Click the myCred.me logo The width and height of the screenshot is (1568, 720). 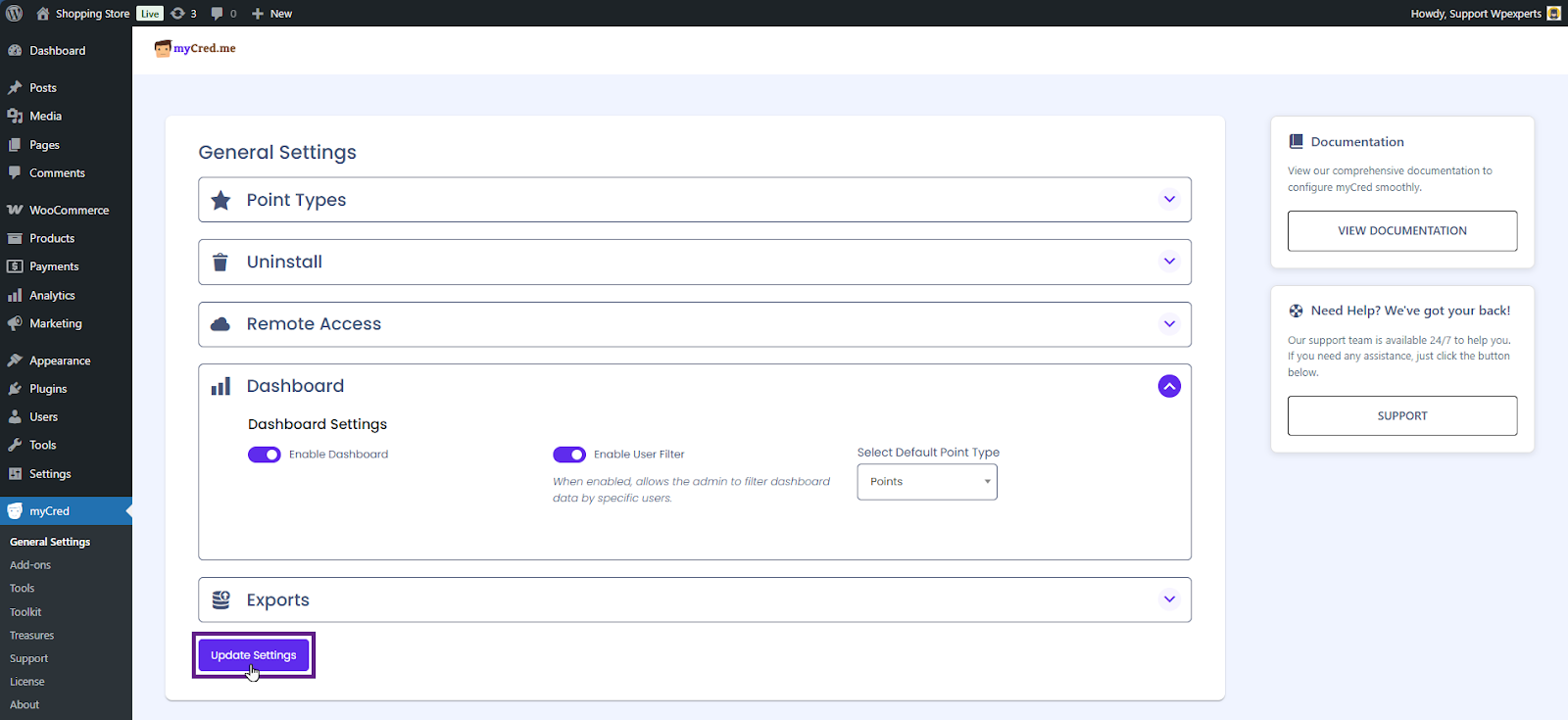tap(195, 48)
